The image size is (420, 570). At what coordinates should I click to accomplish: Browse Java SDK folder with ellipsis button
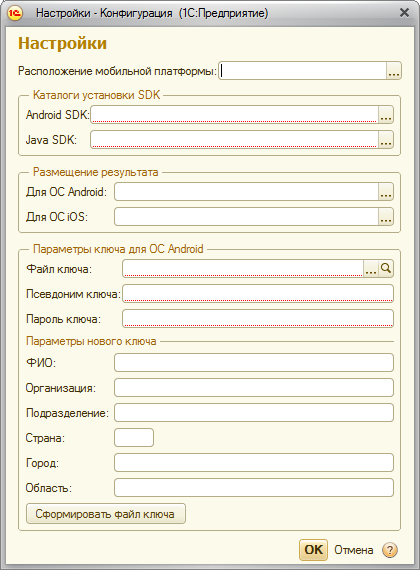click(x=386, y=140)
